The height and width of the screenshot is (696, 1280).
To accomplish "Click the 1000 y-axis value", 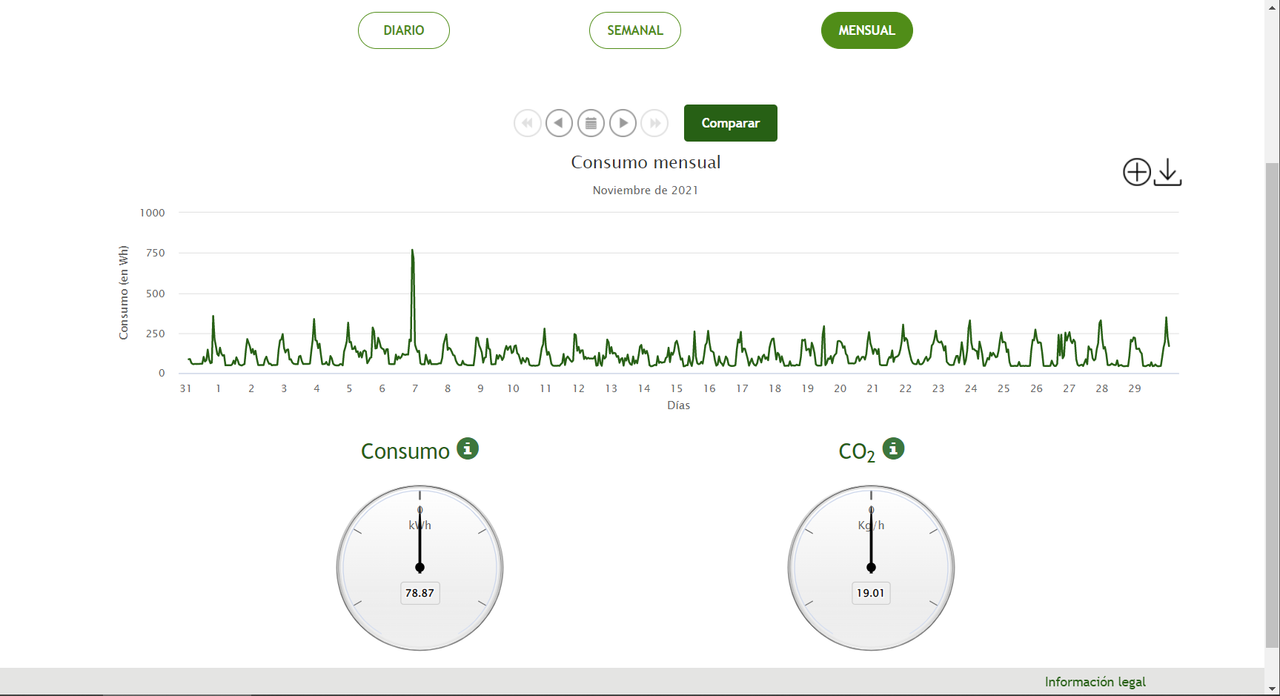I will [153, 213].
